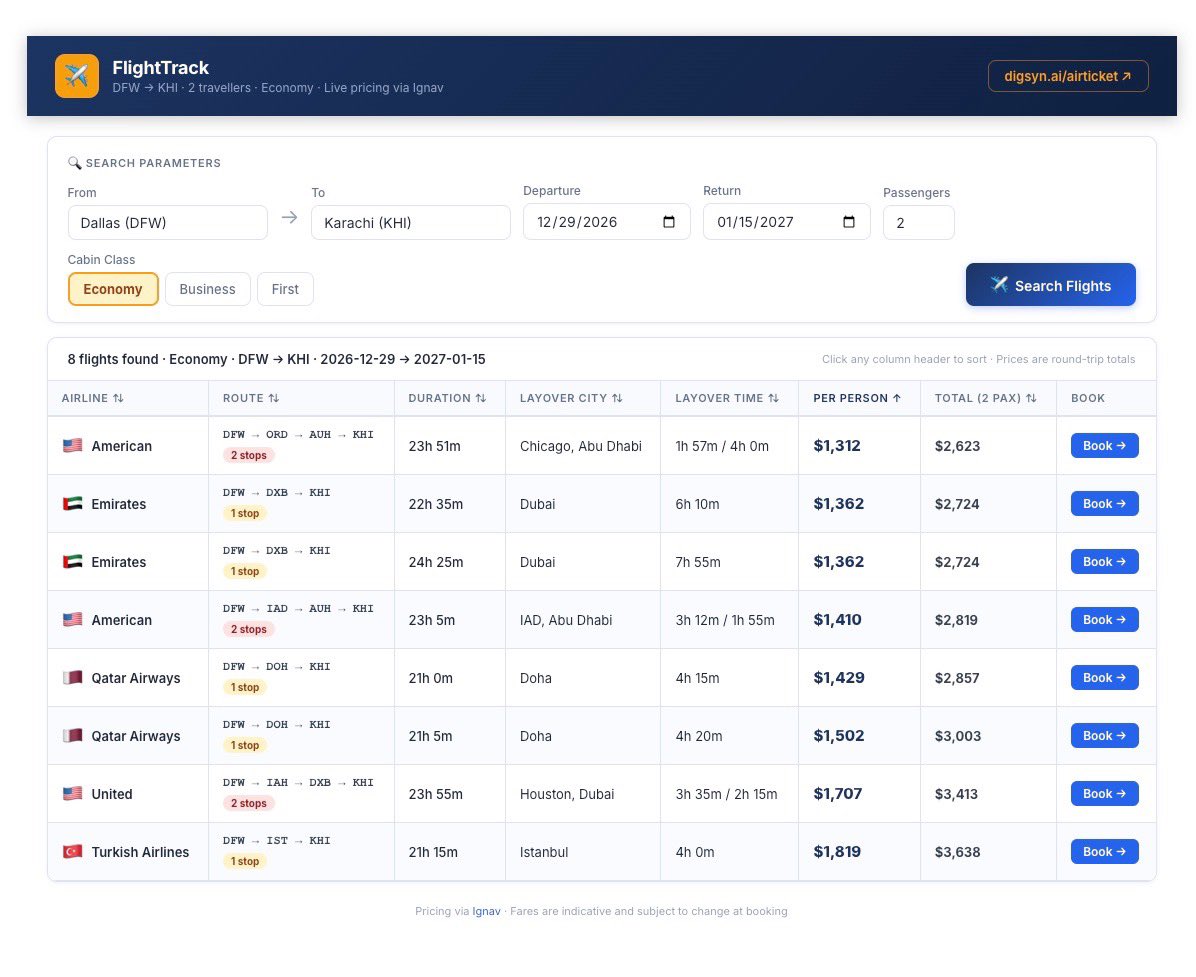Click the Return date field 01/15/2027
The height and width of the screenshot is (977, 1196).
point(786,222)
